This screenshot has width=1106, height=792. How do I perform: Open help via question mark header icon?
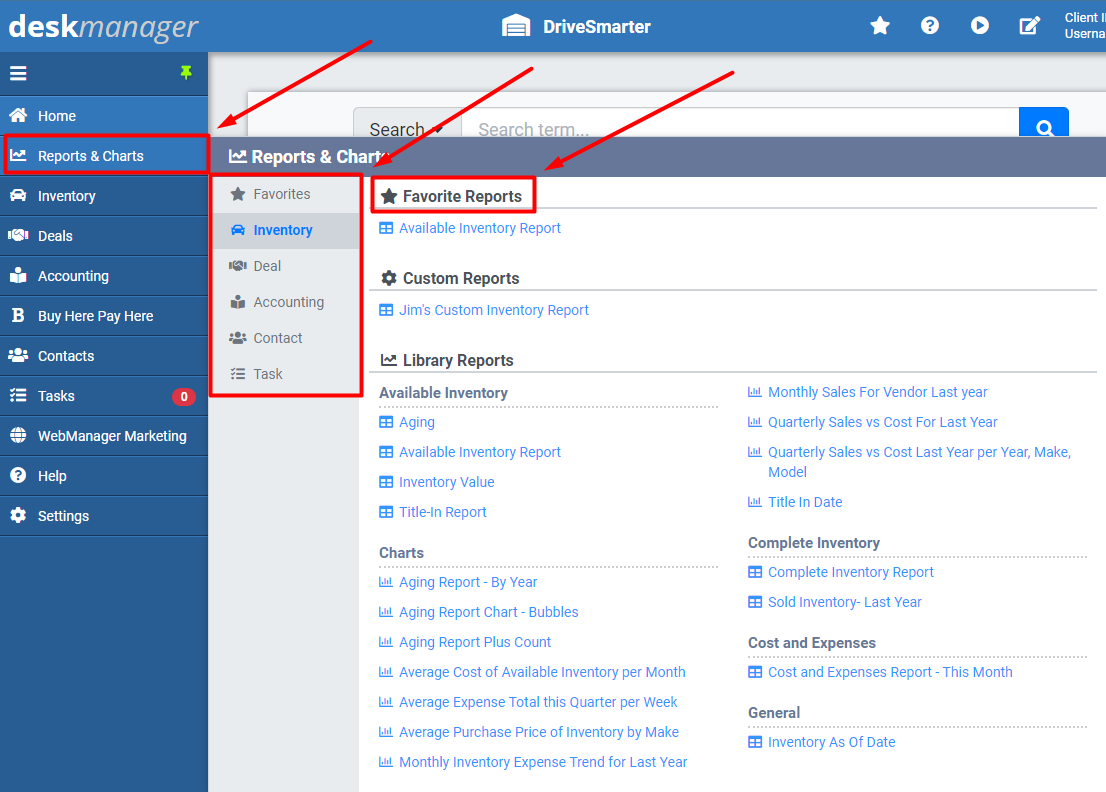(x=930, y=26)
